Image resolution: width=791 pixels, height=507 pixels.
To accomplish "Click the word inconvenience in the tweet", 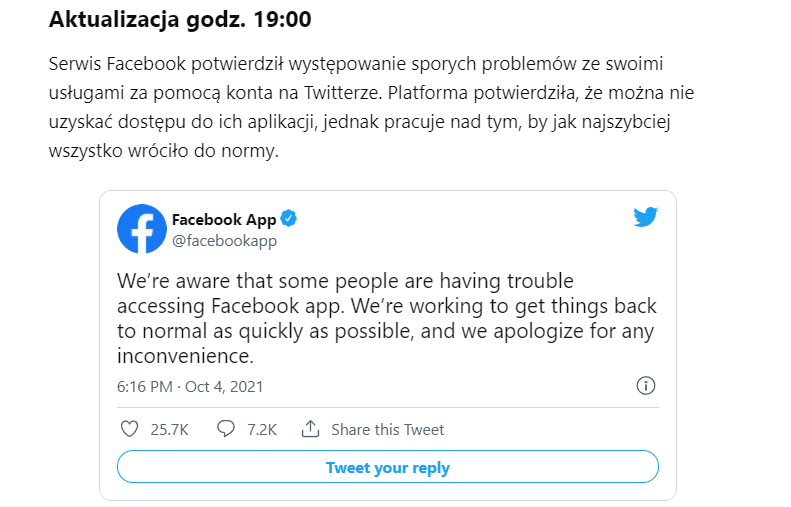I will point(185,356).
